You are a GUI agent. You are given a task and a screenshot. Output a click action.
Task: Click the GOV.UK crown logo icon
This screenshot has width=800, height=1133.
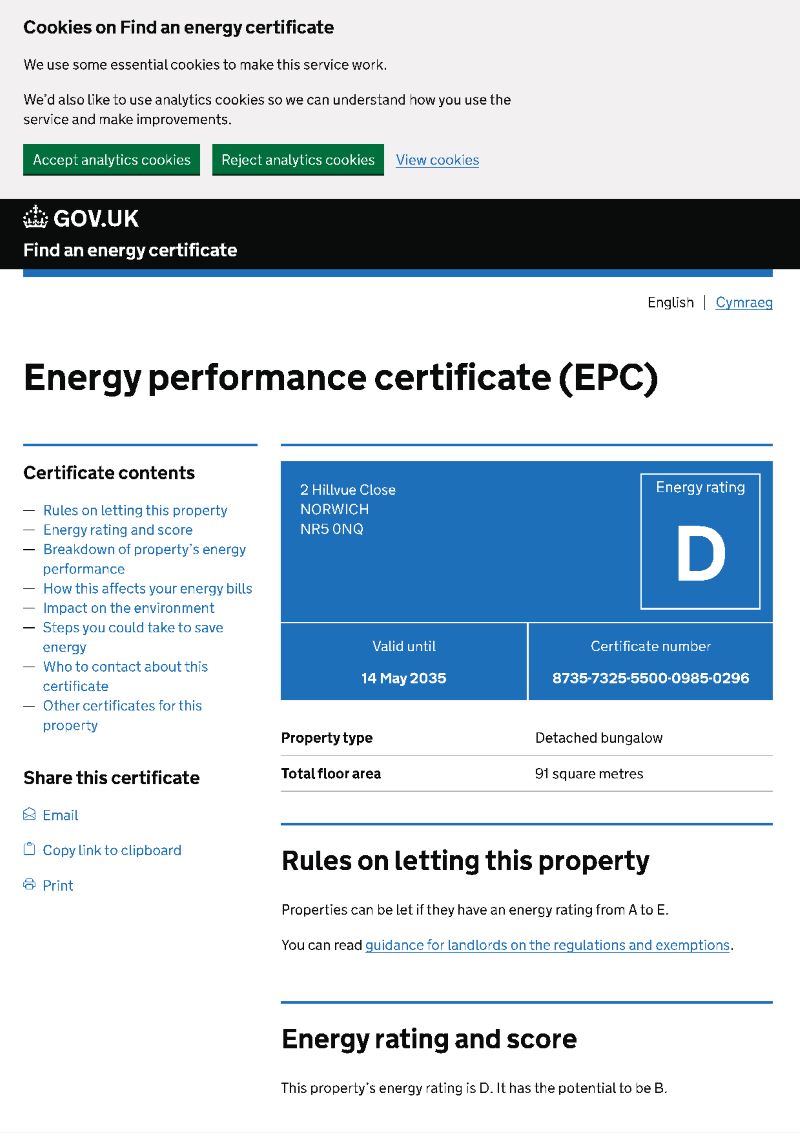pos(36,218)
